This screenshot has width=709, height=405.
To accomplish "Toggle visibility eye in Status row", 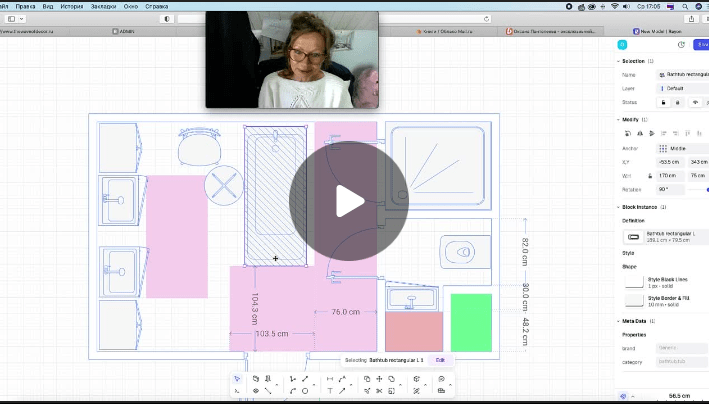I will 695,102.
